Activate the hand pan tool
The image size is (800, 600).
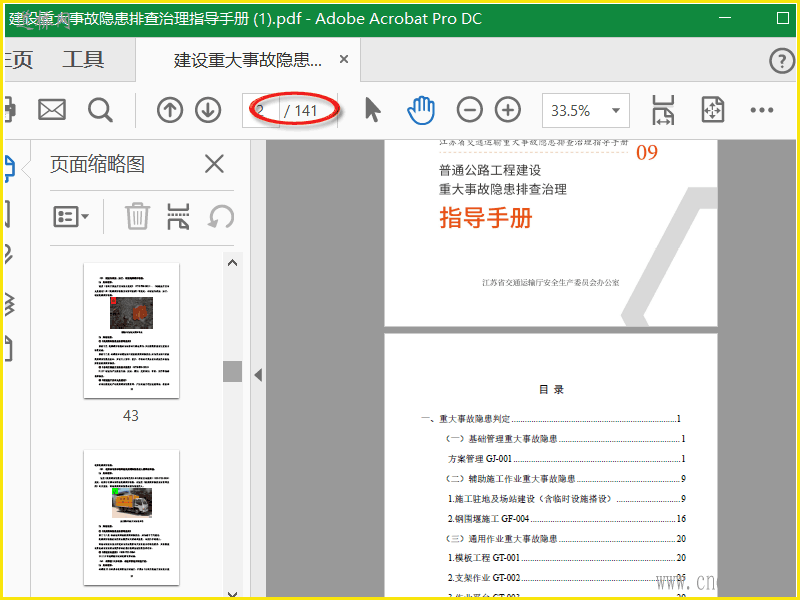pyautogui.click(x=421, y=110)
